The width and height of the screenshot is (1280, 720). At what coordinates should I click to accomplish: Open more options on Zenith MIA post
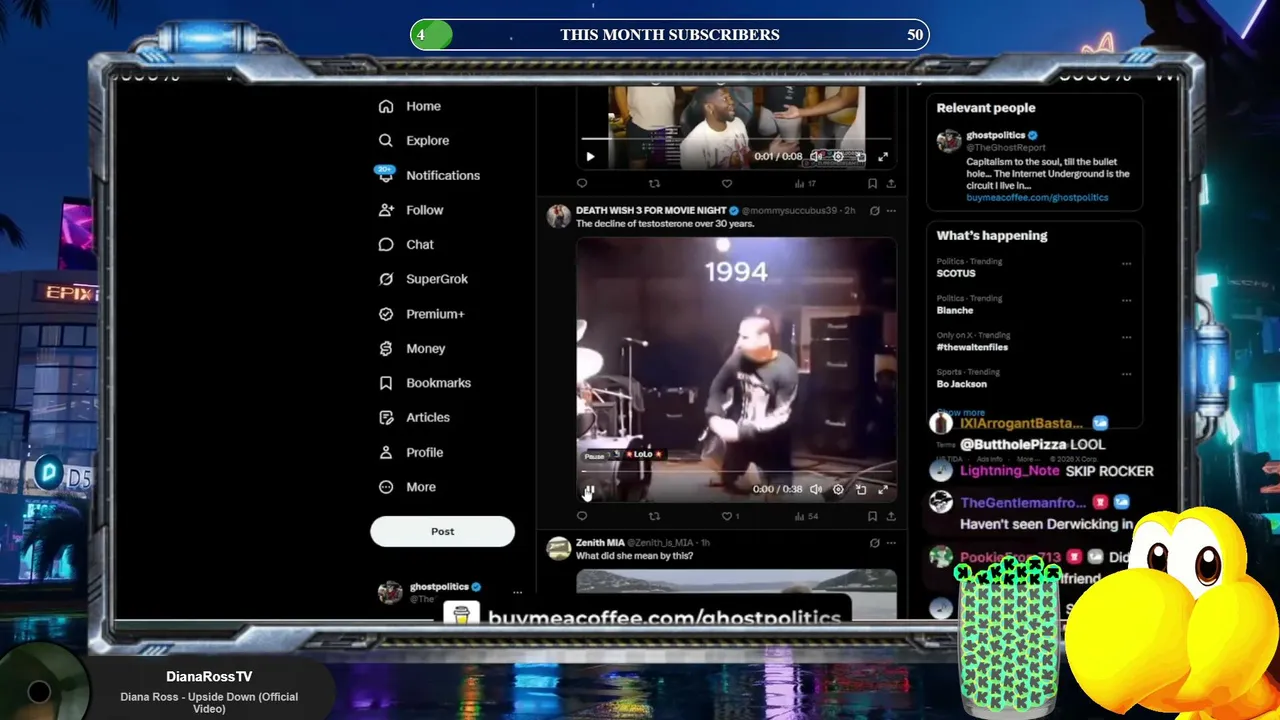click(x=891, y=543)
